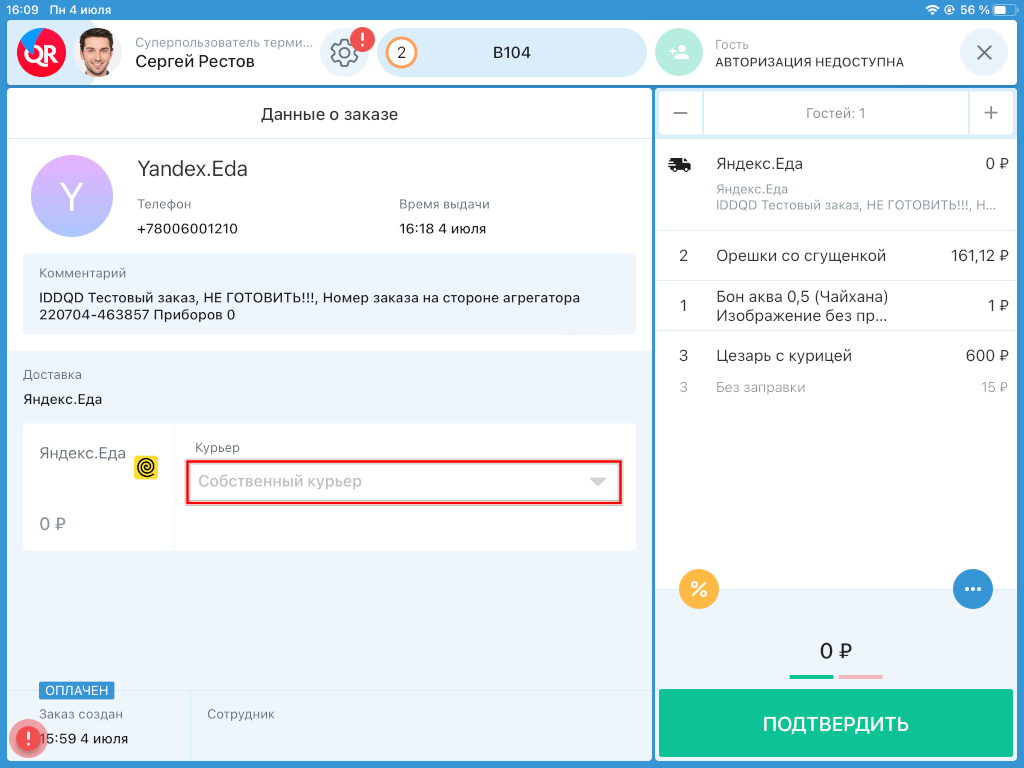Select the Yandex.Eda customer name
The height and width of the screenshot is (768, 1024).
point(192,169)
